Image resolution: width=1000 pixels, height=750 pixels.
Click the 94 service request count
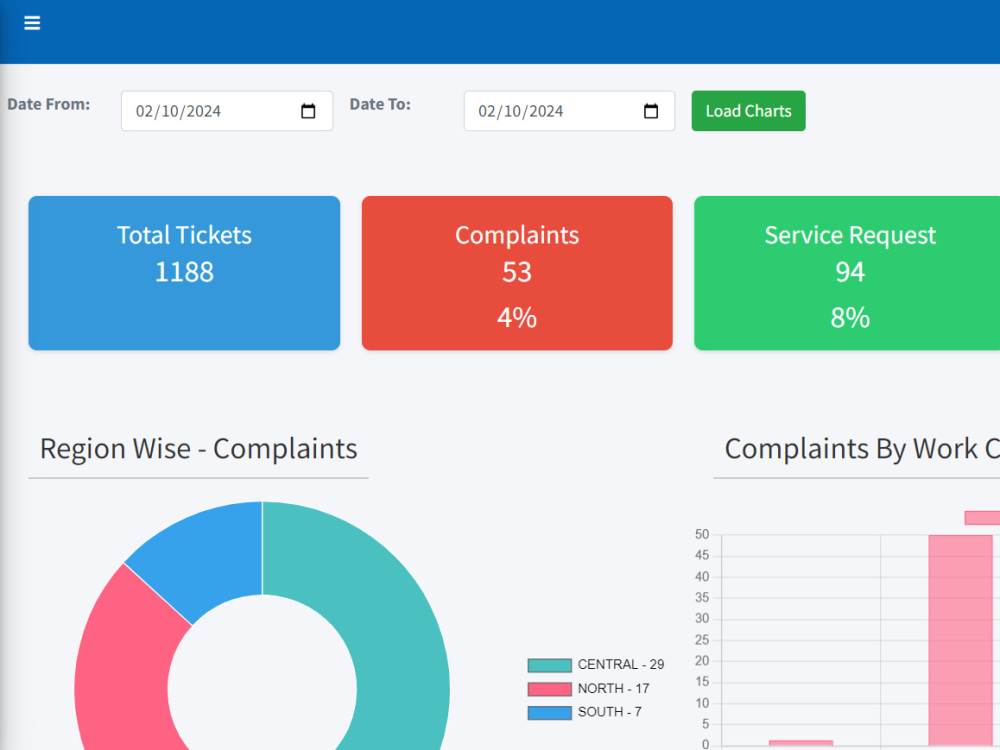click(x=850, y=272)
